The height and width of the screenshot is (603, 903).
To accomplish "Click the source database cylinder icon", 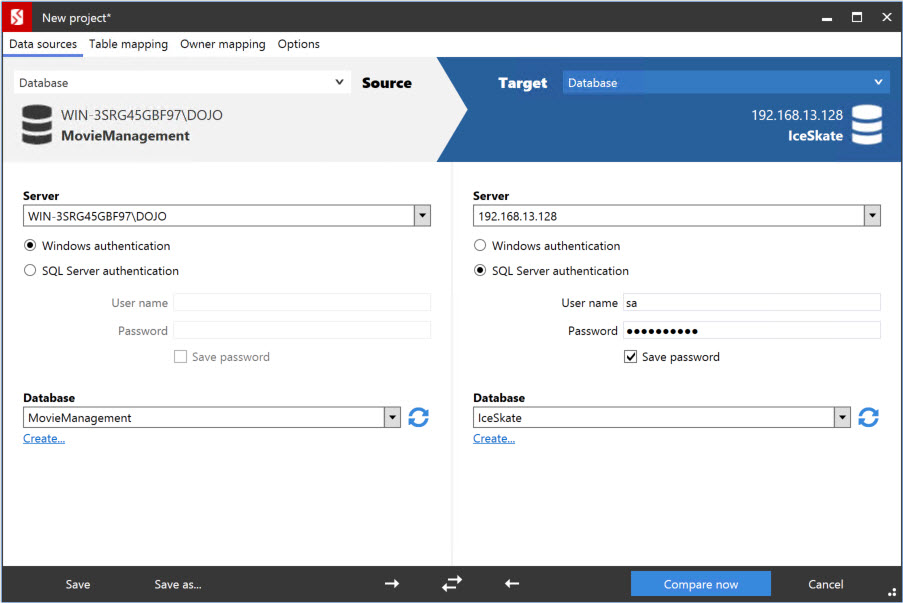I will [37, 124].
